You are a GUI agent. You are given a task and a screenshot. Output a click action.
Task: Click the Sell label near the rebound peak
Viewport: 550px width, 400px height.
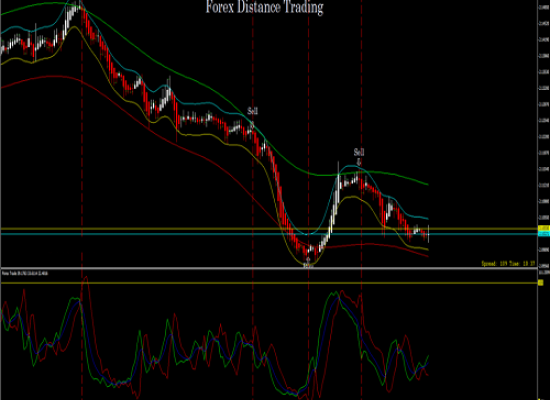tap(359, 152)
